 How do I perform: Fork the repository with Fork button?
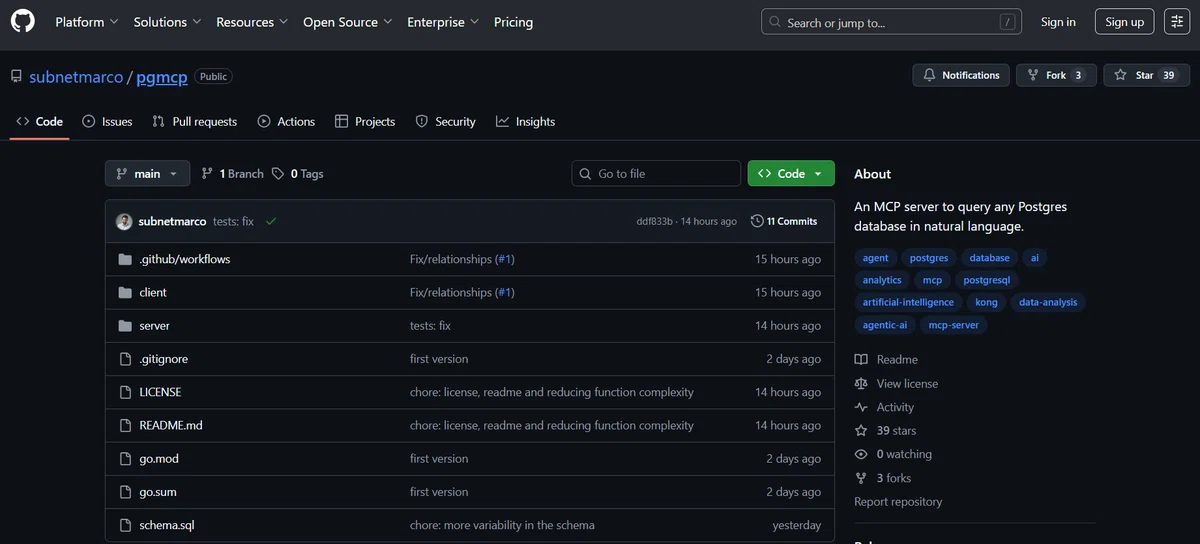(1056, 75)
